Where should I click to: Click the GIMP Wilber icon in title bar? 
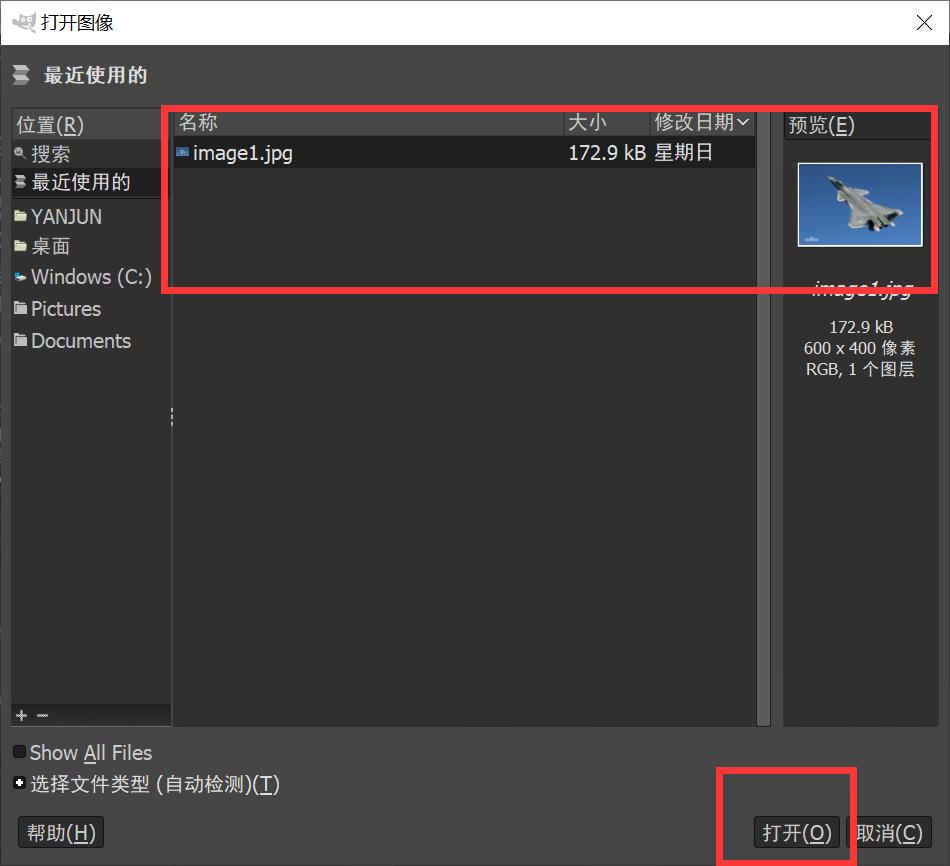[x=24, y=22]
